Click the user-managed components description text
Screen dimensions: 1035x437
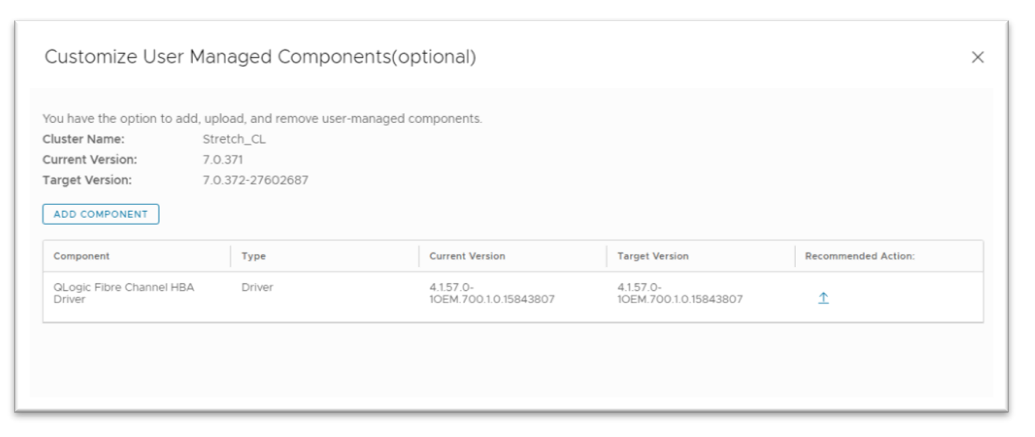[x=262, y=119]
